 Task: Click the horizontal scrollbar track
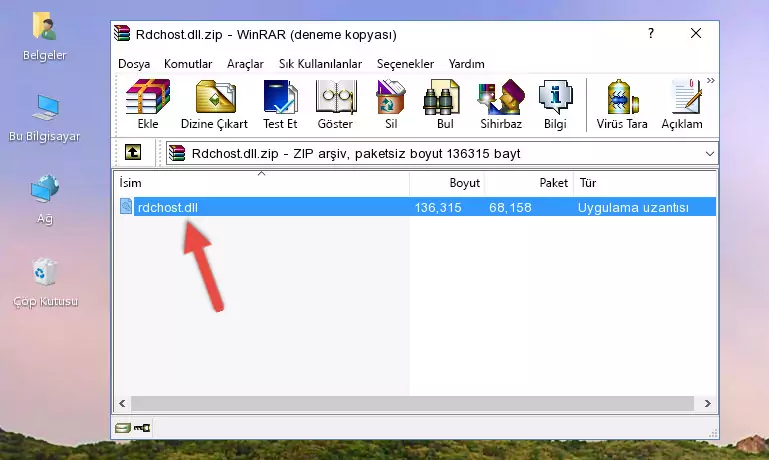tap(412, 404)
